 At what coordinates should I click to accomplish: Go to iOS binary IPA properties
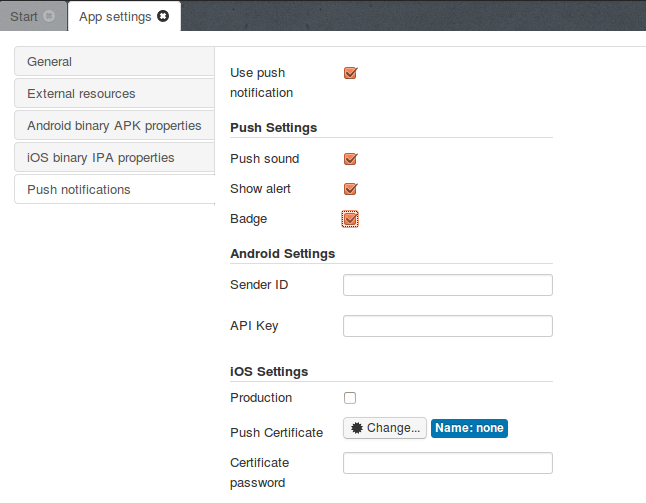[x=114, y=158]
